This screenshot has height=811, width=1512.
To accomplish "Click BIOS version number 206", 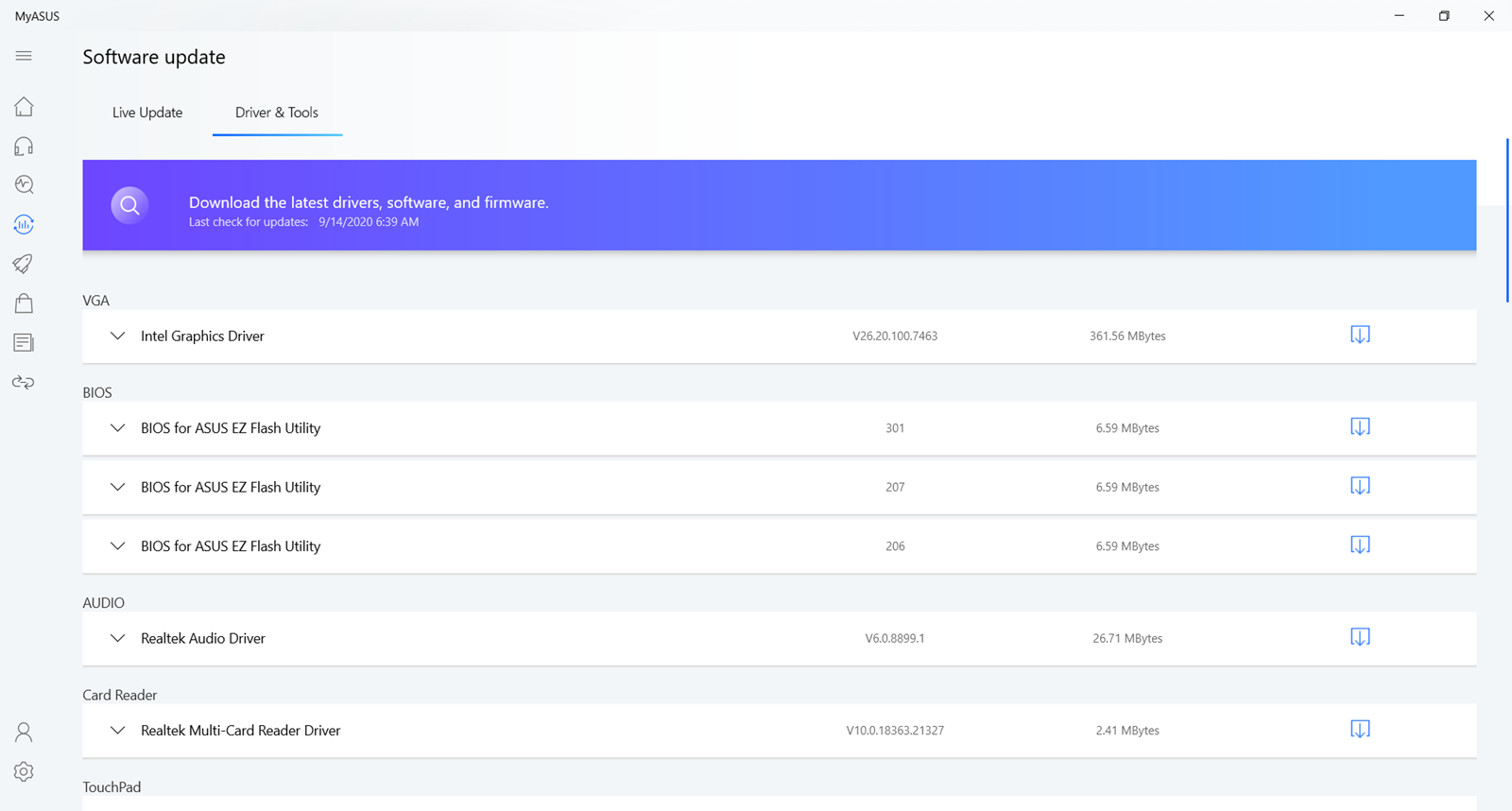I will [x=895, y=546].
